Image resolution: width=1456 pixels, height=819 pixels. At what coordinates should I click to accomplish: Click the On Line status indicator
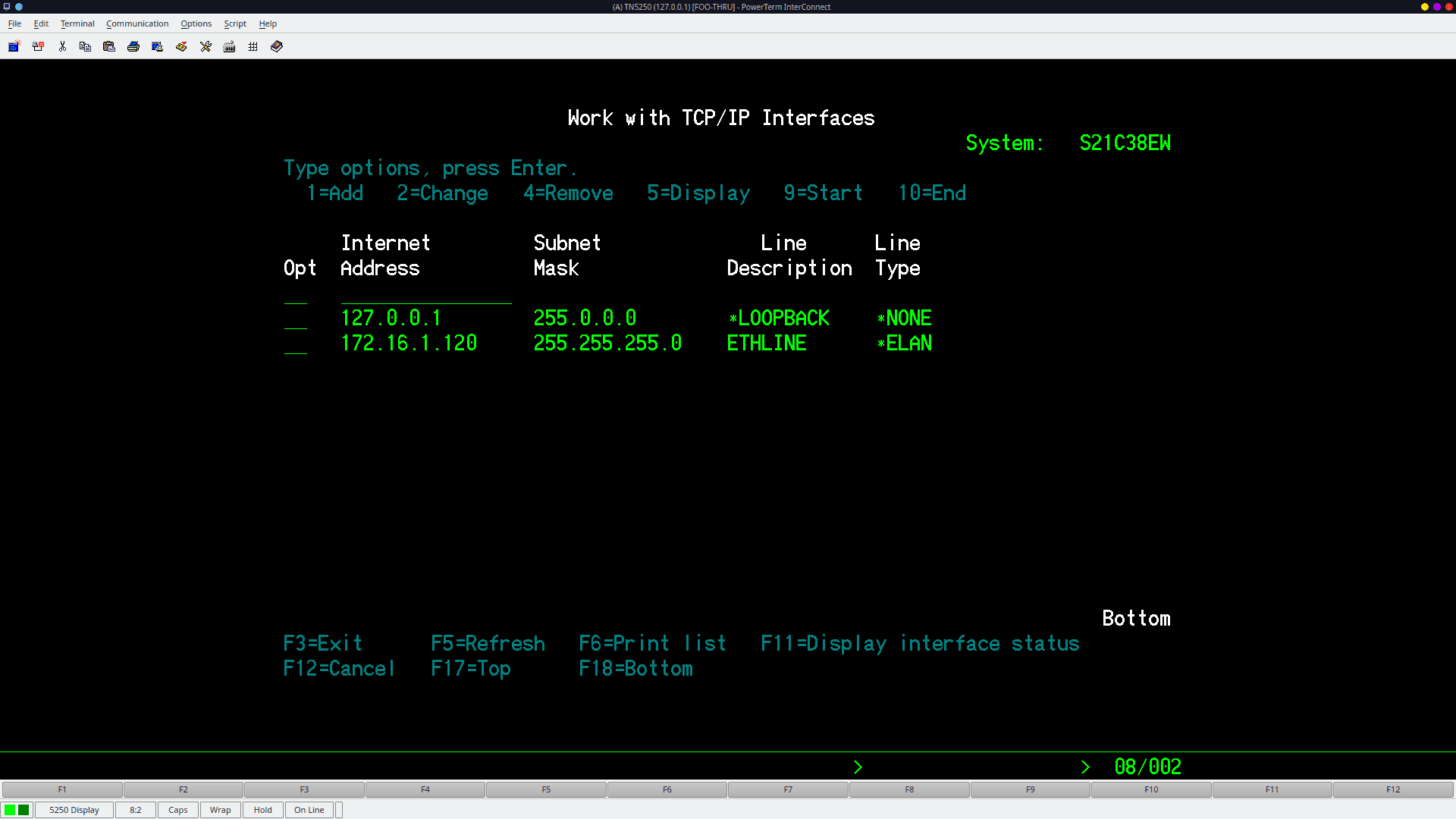(x=309, y=810)
